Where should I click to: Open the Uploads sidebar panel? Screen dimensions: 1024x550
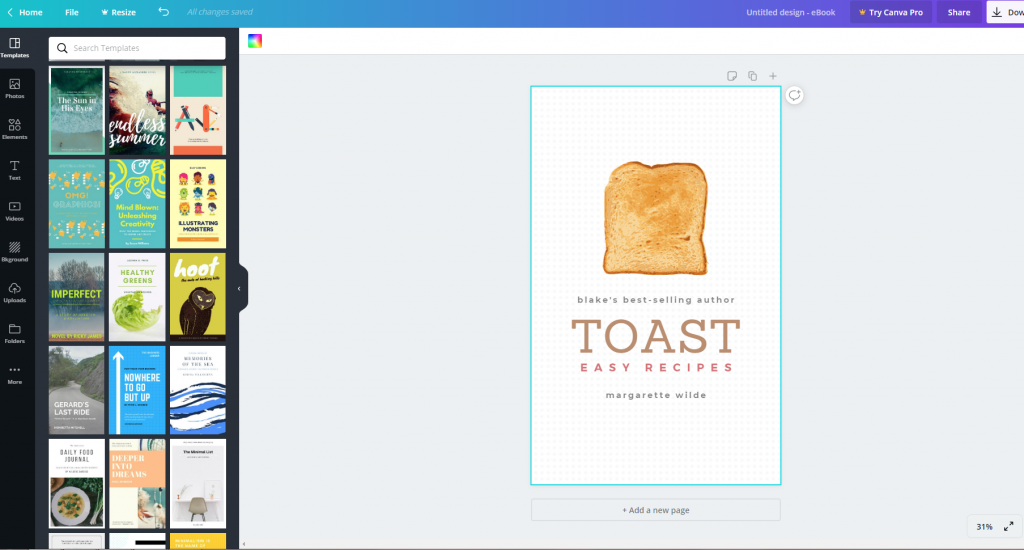pos(14,293)
